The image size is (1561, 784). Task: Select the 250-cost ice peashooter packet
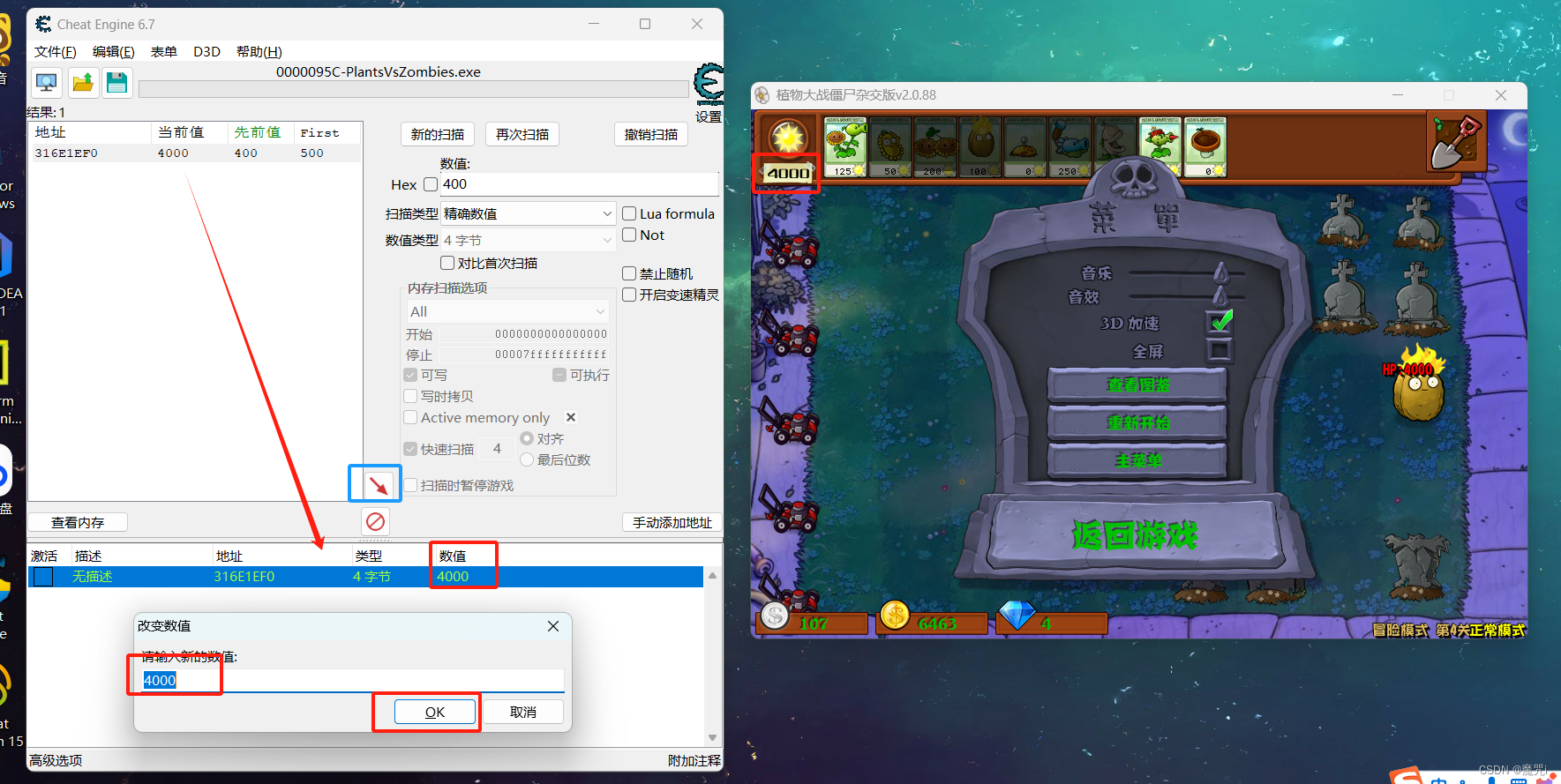pos(1070,146)
